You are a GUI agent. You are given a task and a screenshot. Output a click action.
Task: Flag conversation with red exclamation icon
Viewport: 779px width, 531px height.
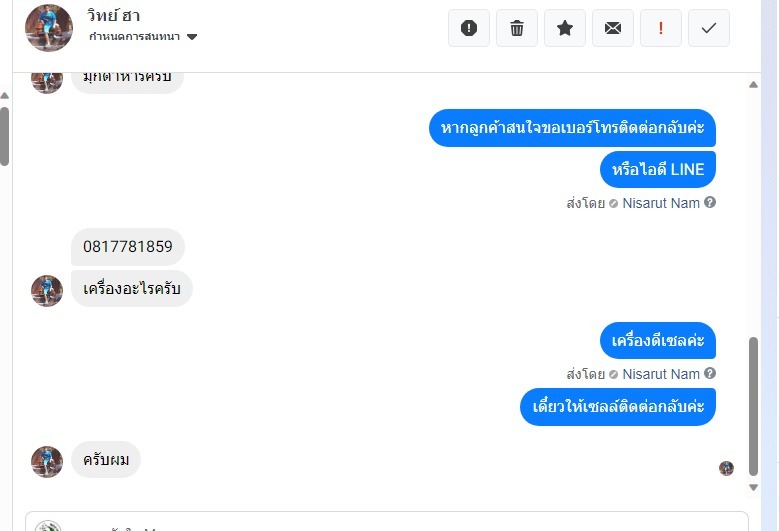[661, 28]
